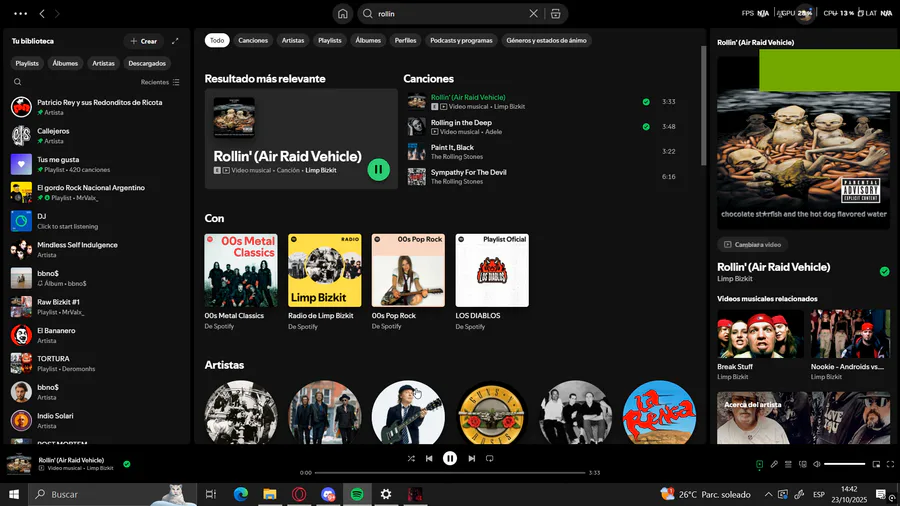Open Indio Solari artist in library
The image size is (900, 506).
[96, 421]
